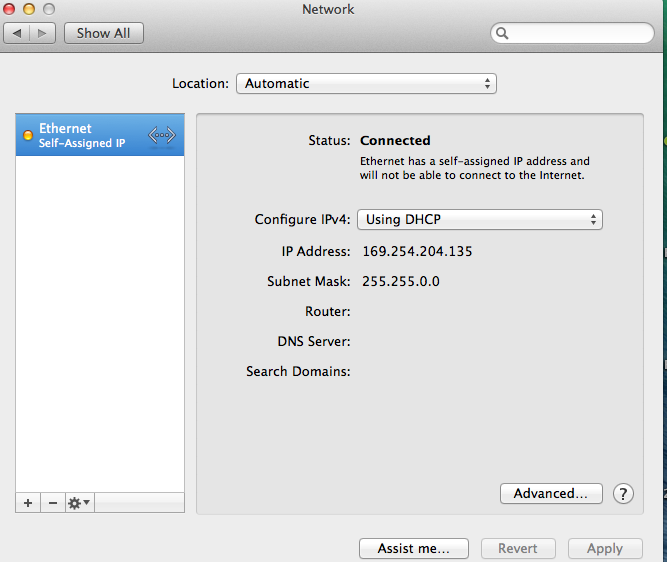
Task: Click the Assist me button
Action: pos(414,548)
